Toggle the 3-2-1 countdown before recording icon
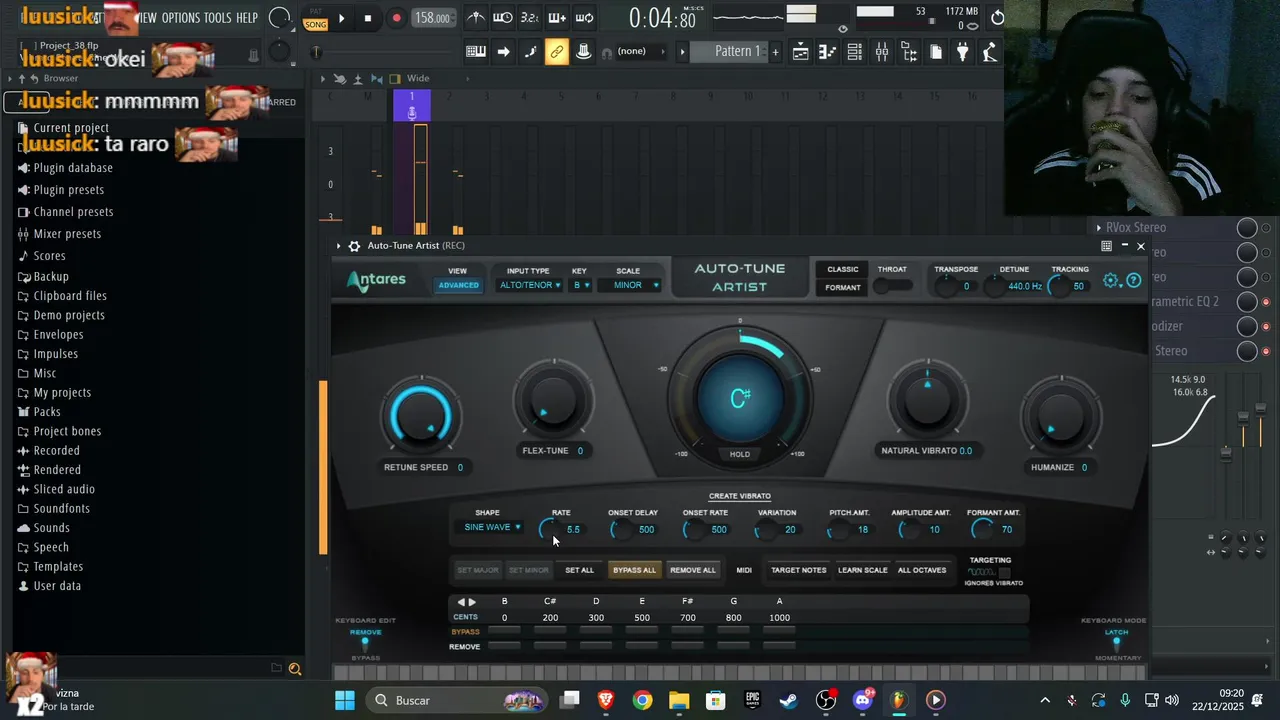The image size is (1280, 720). pyautogui.click(x=530, y=17)
